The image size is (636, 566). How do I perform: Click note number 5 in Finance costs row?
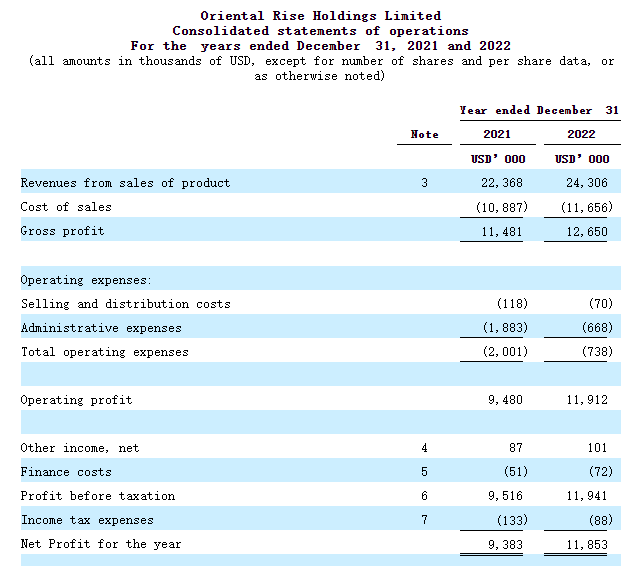tap(424, 472)
